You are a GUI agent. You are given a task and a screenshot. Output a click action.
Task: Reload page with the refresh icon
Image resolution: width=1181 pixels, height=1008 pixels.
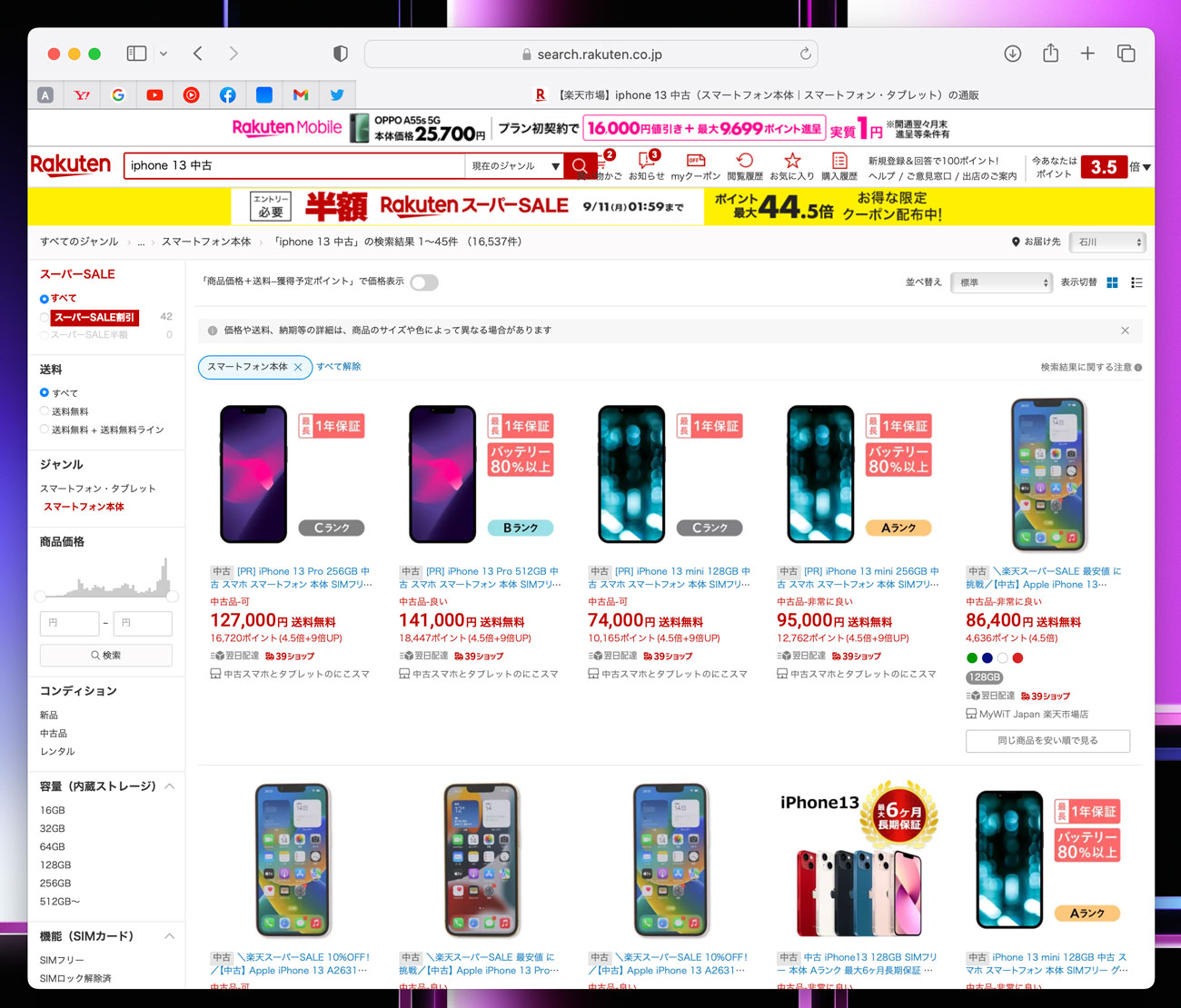[805, 54]
